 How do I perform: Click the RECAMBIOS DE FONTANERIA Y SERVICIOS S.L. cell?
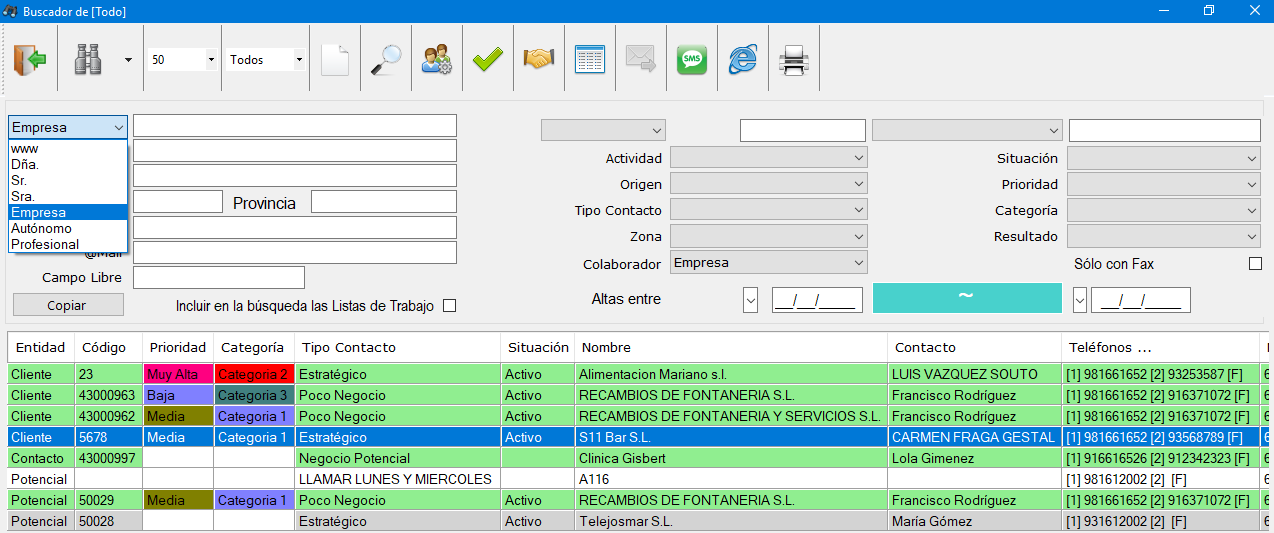pyautogui.click(x=731, y=416)
